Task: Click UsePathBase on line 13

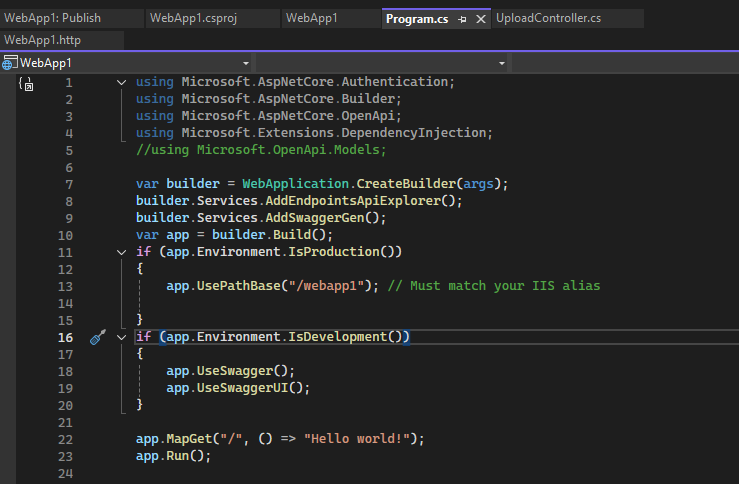Action: pos(238,286)
